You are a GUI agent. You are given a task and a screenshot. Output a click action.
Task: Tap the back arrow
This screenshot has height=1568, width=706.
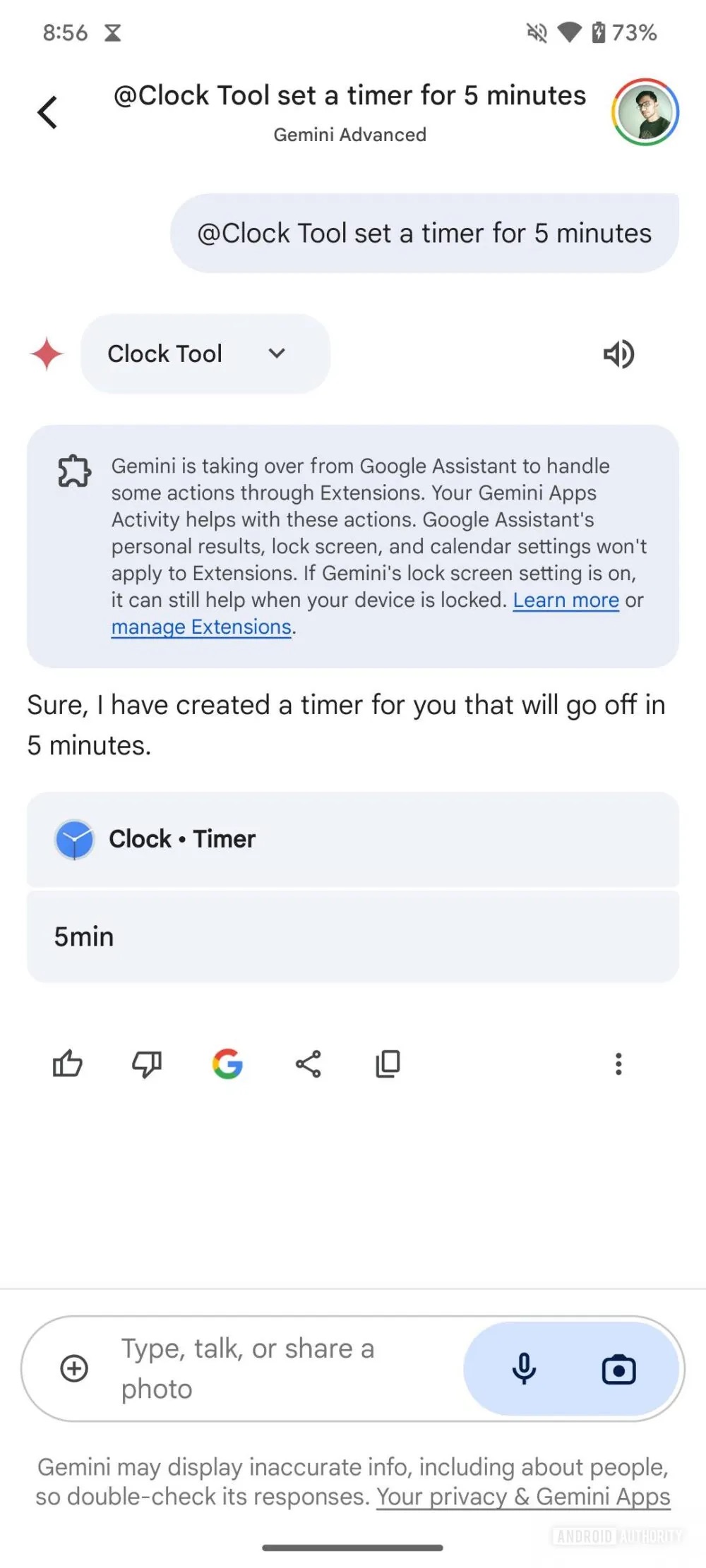tap(47, 112)
